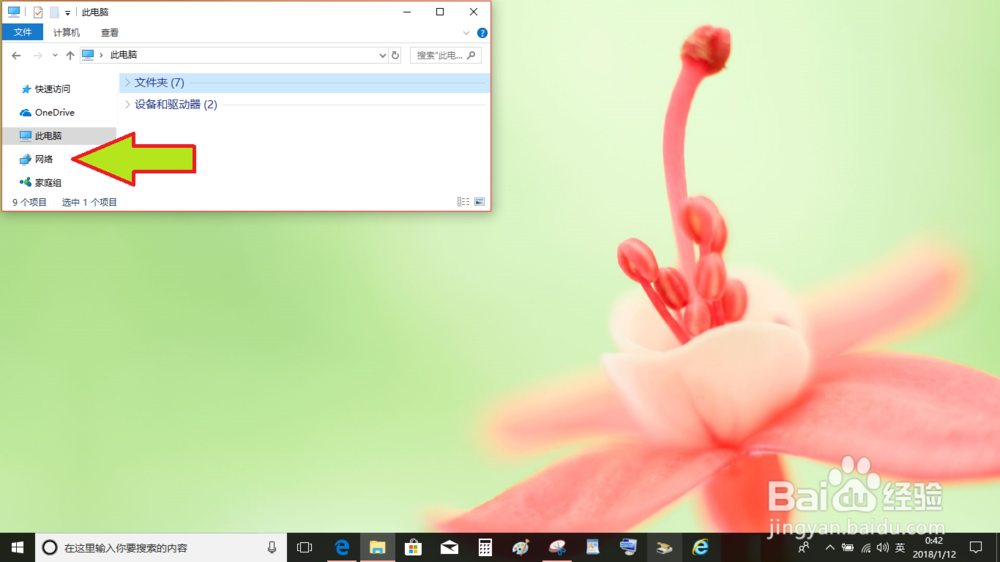Open Calculator from taskbar
This screenshot has width=1000, height=562.
pos(485,547)
